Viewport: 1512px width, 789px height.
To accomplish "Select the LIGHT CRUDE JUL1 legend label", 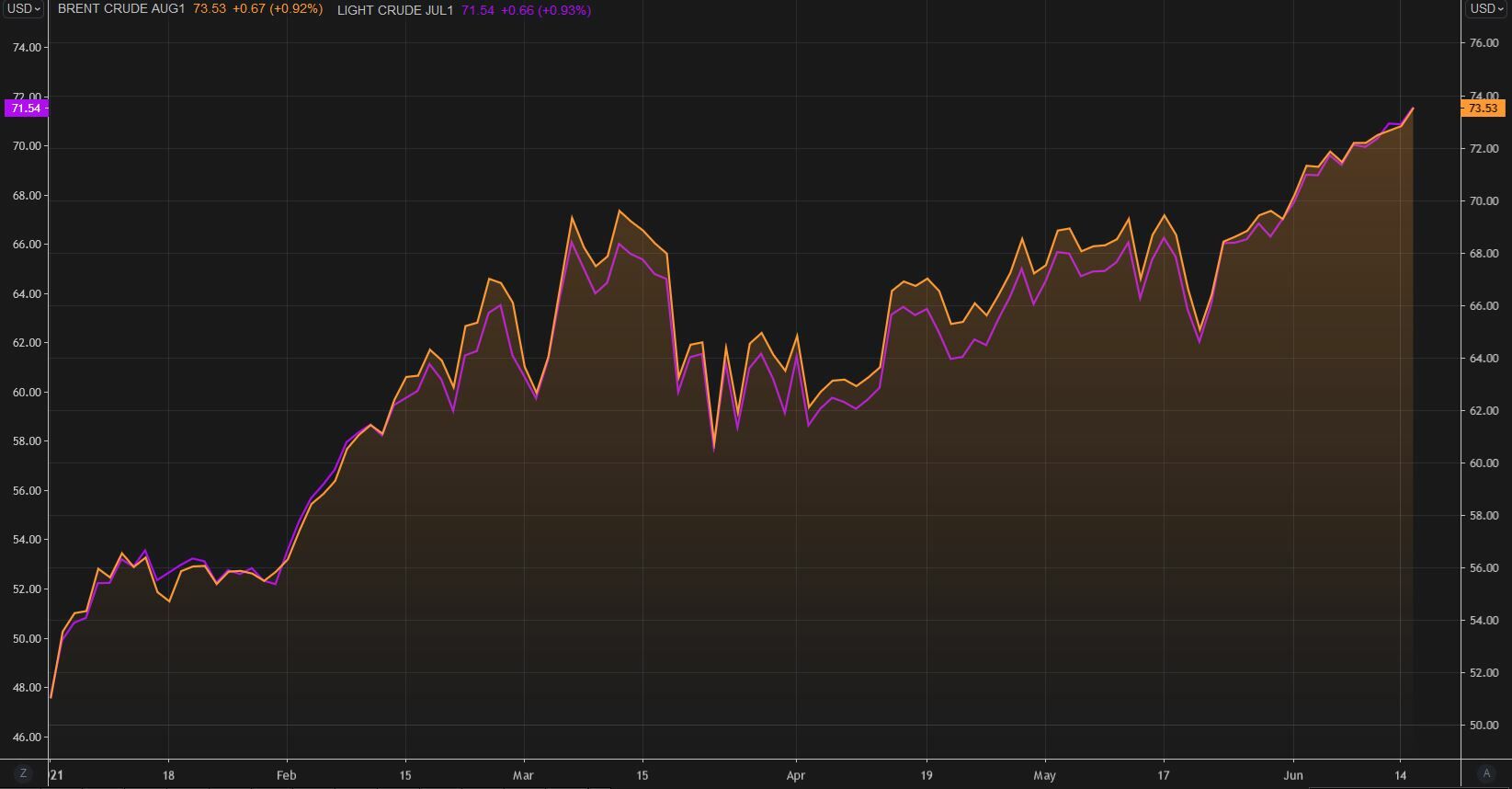I will tap(395, 10).
